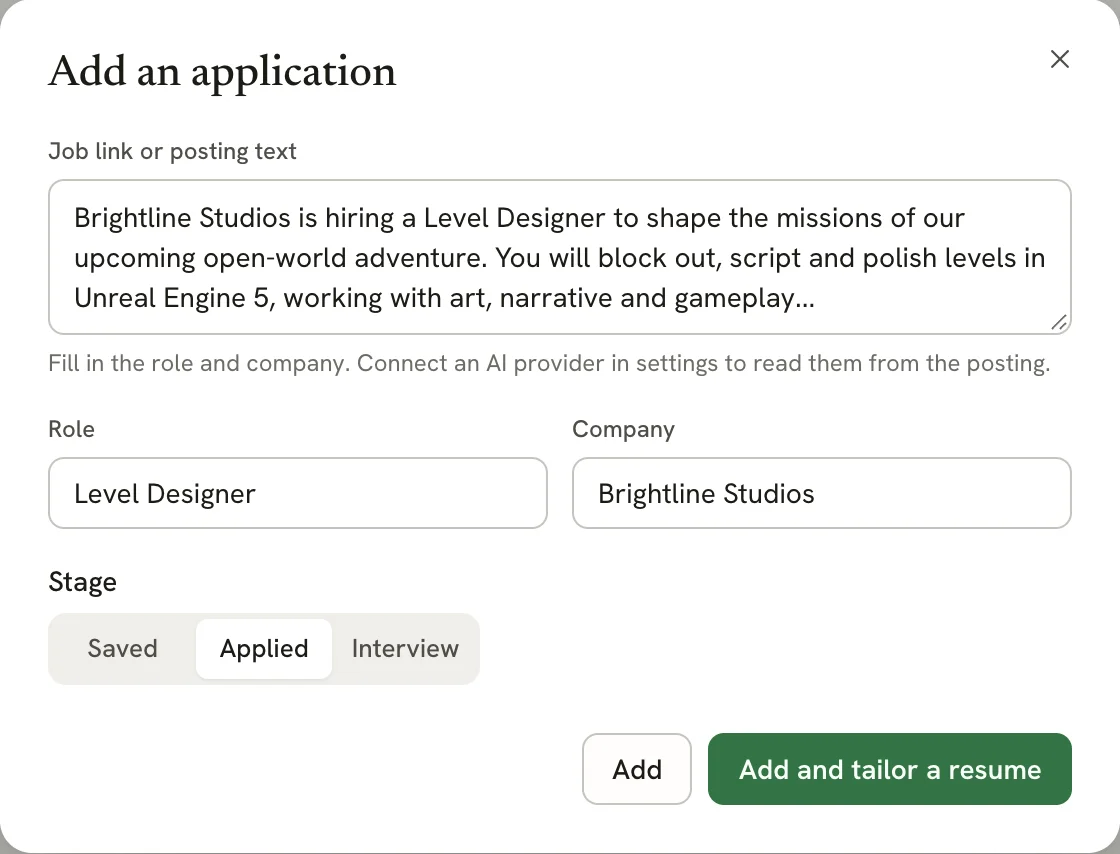The height and width of the screenshot is (854, 1120).
Task: Click the Stage heading
Action: click(83, 582)
